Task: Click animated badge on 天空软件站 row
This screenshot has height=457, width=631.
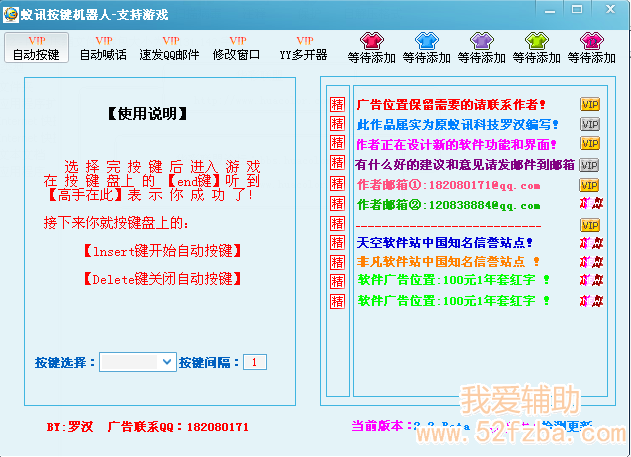Action: point(591,243)
